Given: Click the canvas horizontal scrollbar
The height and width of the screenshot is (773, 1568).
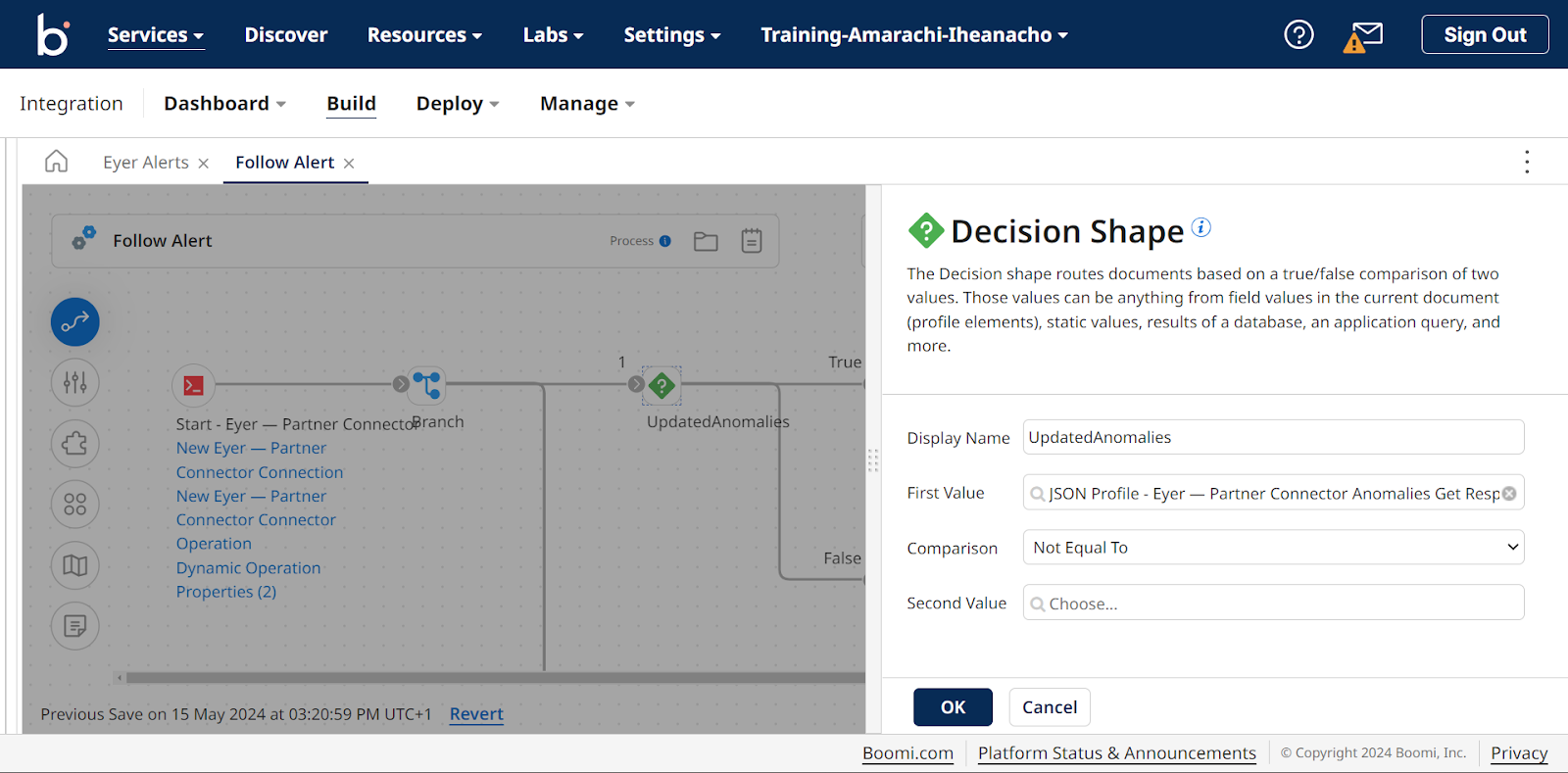Looking at the screenshot, I should (x=495, y=677).
